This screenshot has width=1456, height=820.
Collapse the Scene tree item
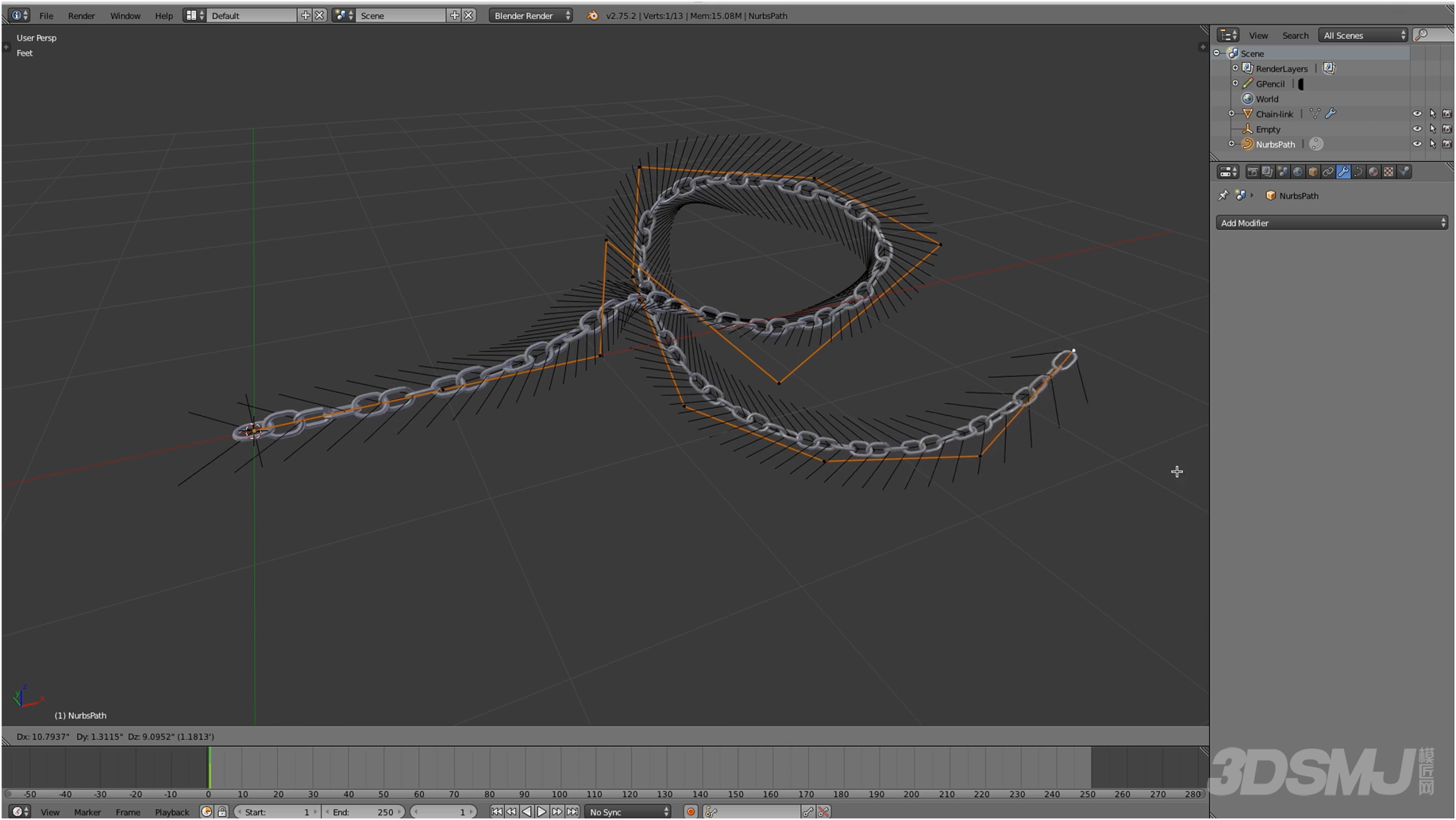[x=1216, y=53]
